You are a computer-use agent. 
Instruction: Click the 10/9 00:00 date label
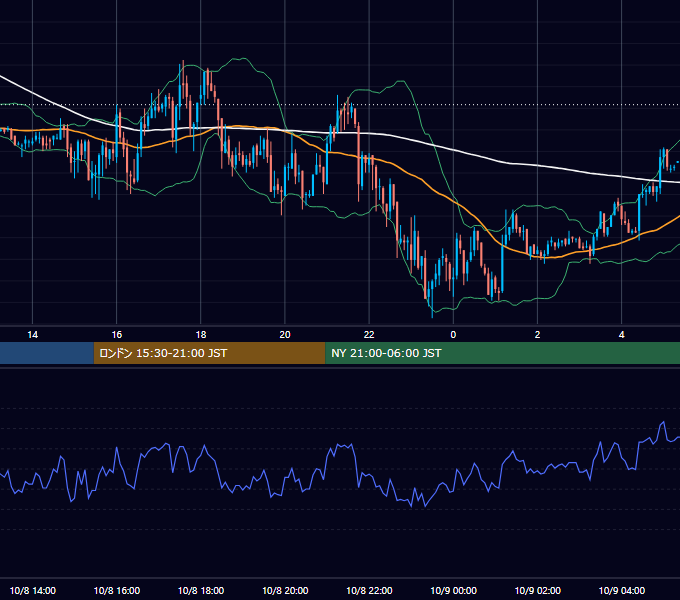pos(453,590)
